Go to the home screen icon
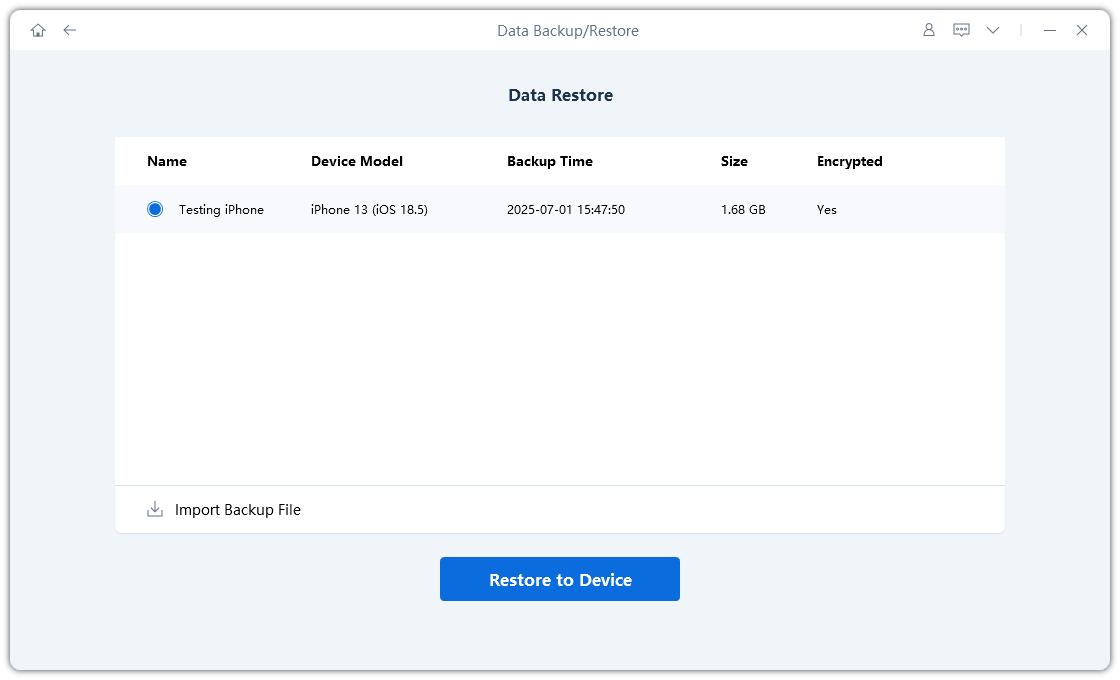 tap(38, 31)
